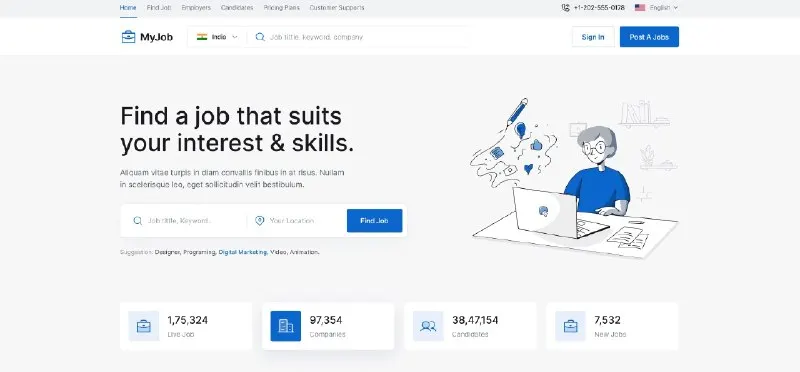Click the magnifier icon in the header search
Image resolution: width=800 pixels, height=372 pixels.
(260, 37)
